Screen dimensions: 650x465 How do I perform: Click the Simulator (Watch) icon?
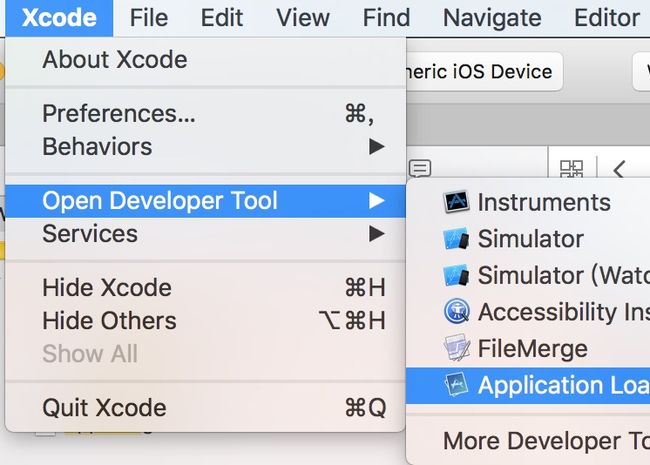pos(456,275)
